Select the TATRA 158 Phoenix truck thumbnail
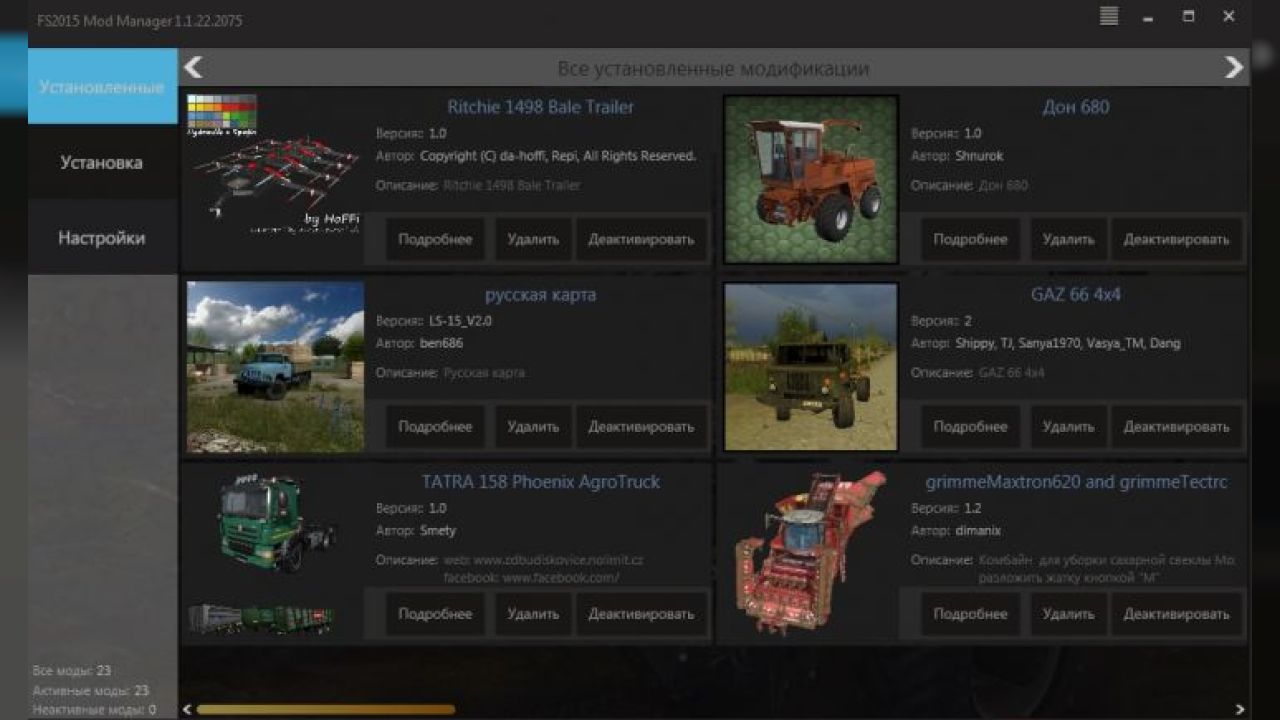The height and width of the screenshot is (720, 1280). (275, 553)
